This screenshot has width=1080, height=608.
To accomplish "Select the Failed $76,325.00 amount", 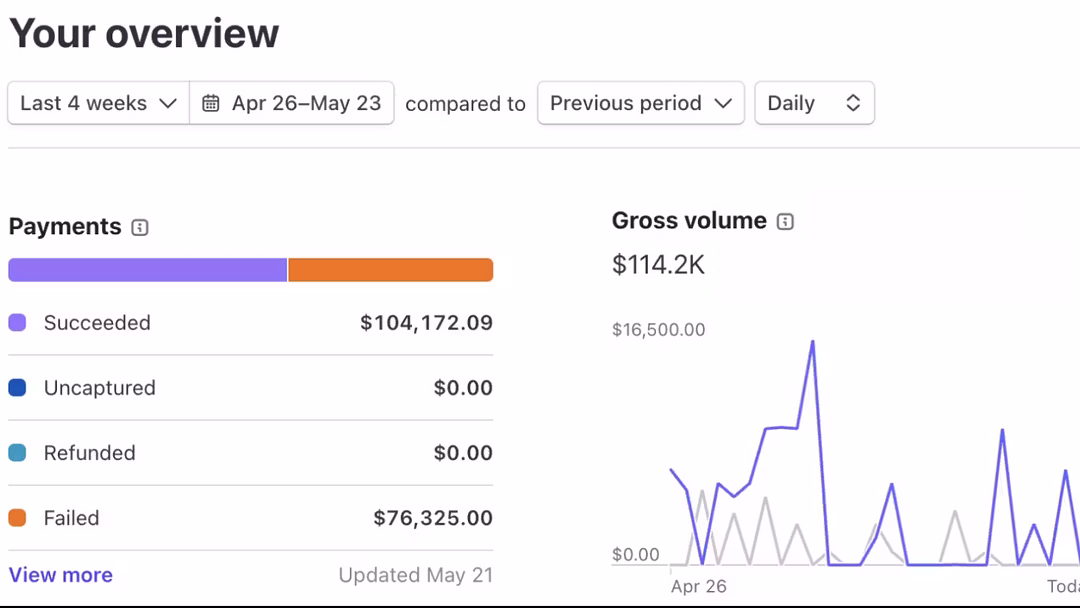I will click(433, 518).
